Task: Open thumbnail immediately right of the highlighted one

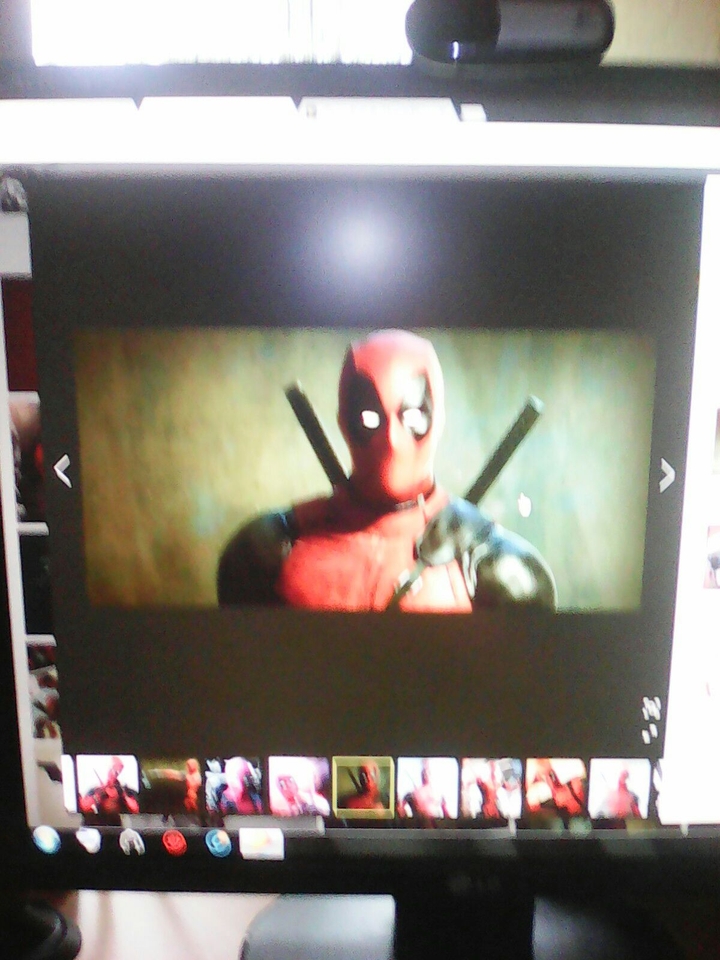Action: tap(427, 788)
